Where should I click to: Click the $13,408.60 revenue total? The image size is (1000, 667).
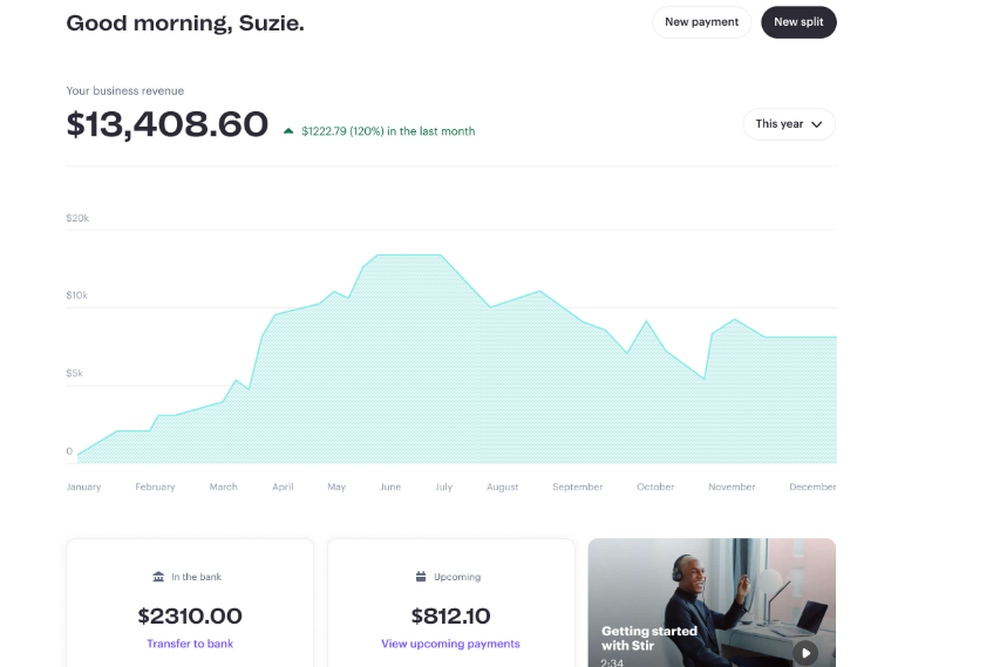pos(167,124)
